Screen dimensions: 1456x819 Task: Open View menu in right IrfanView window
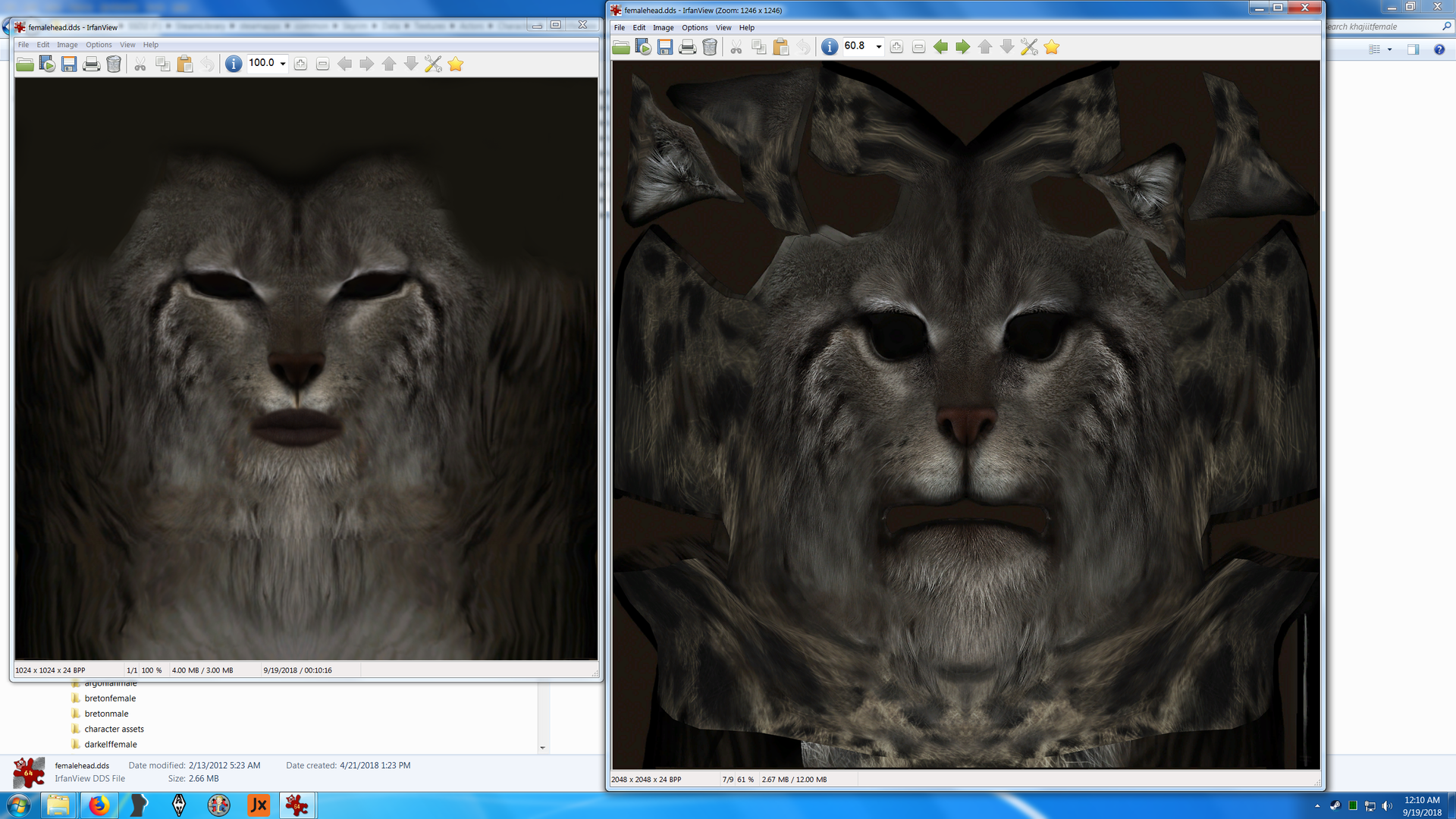click(723, 27)
